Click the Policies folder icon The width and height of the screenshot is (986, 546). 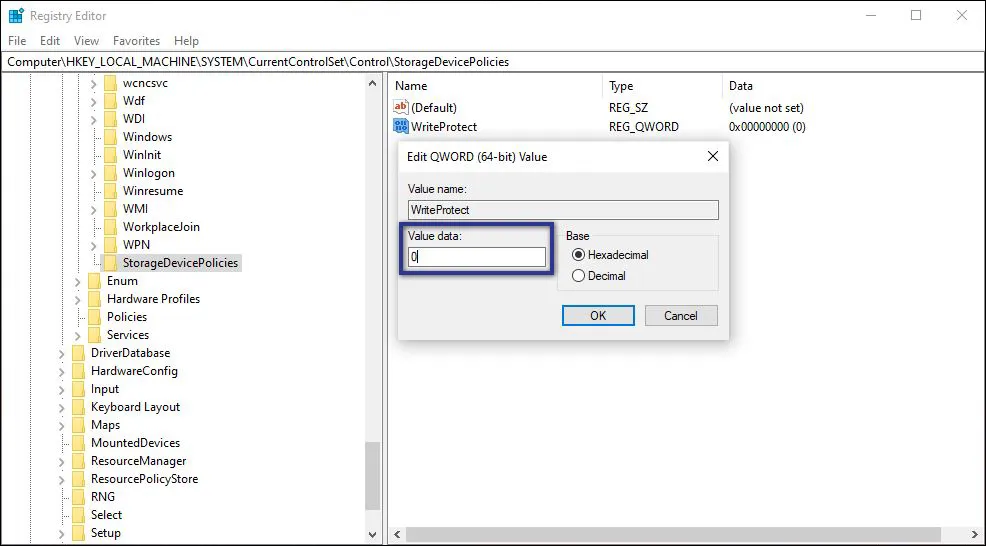coord(94,317)
